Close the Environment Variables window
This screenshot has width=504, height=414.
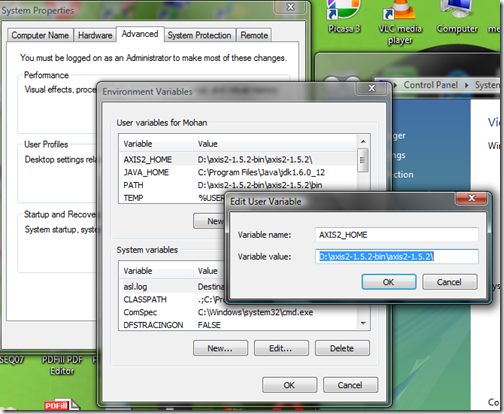coord(371,88)
